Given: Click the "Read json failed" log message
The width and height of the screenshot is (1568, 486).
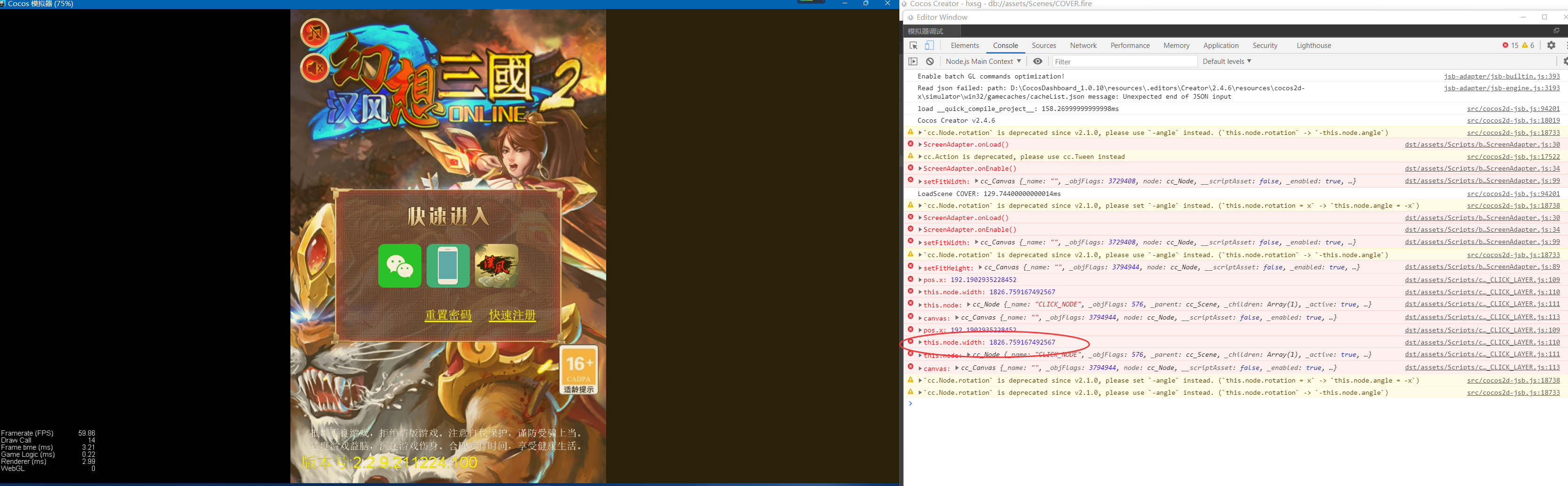Looking at the screenshot, I should click(1111, 93).
